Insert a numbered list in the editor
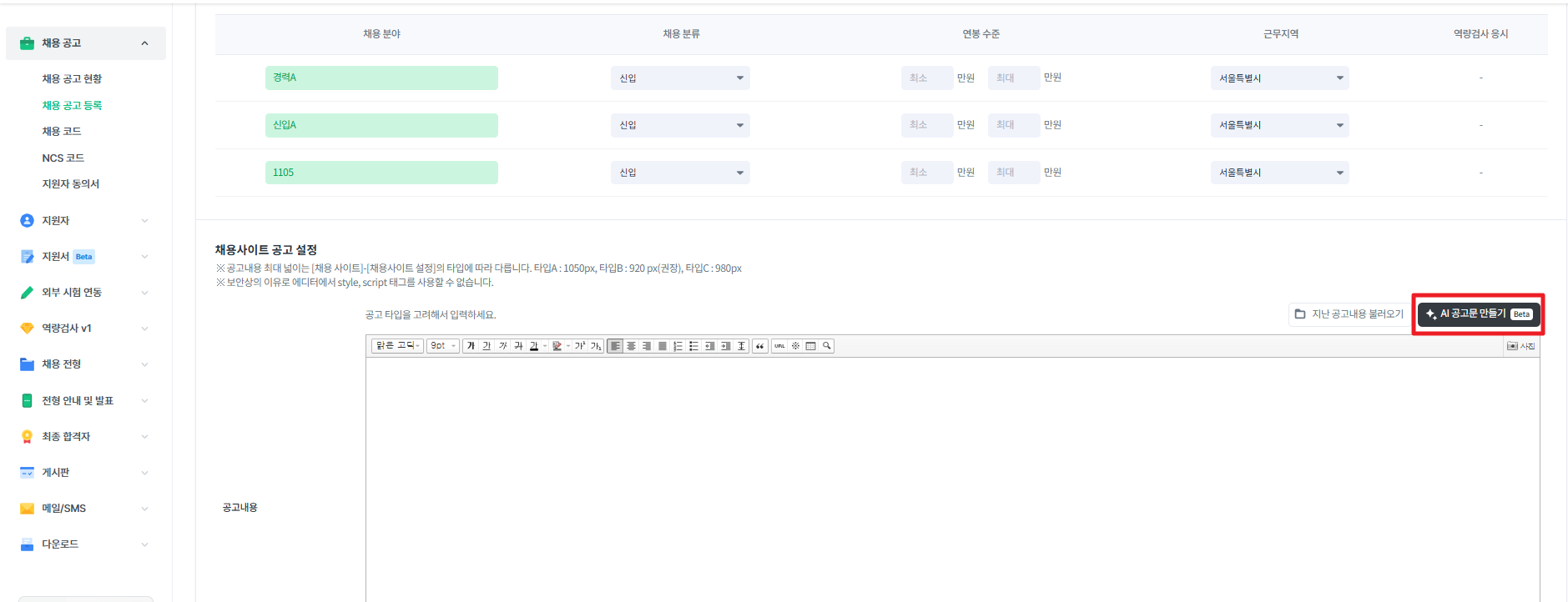The height and width of the screenshot is (602, 1568). pyautogui.click(x=678, y=346)
